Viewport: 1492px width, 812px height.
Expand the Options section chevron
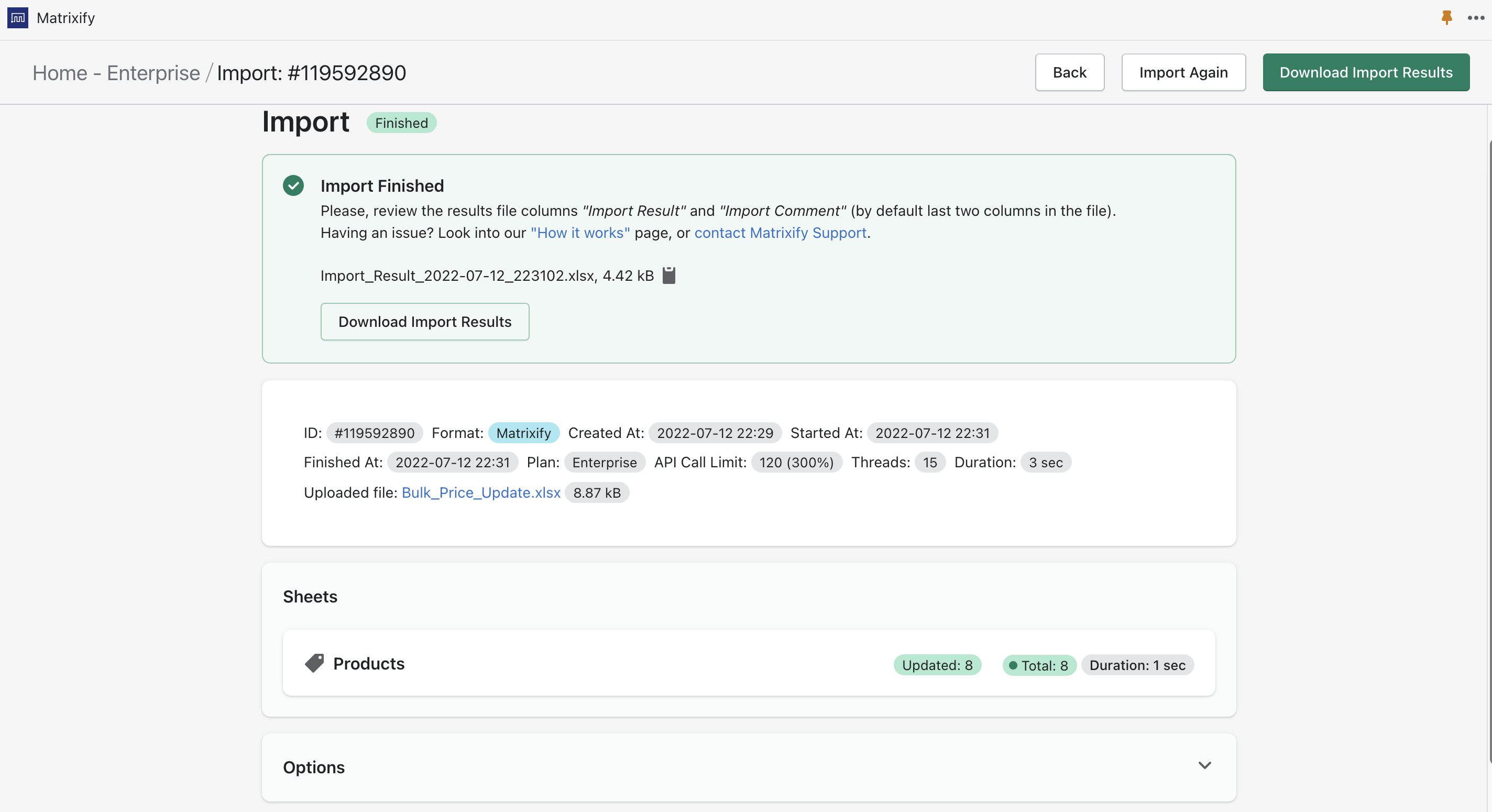click(1204, 766)
